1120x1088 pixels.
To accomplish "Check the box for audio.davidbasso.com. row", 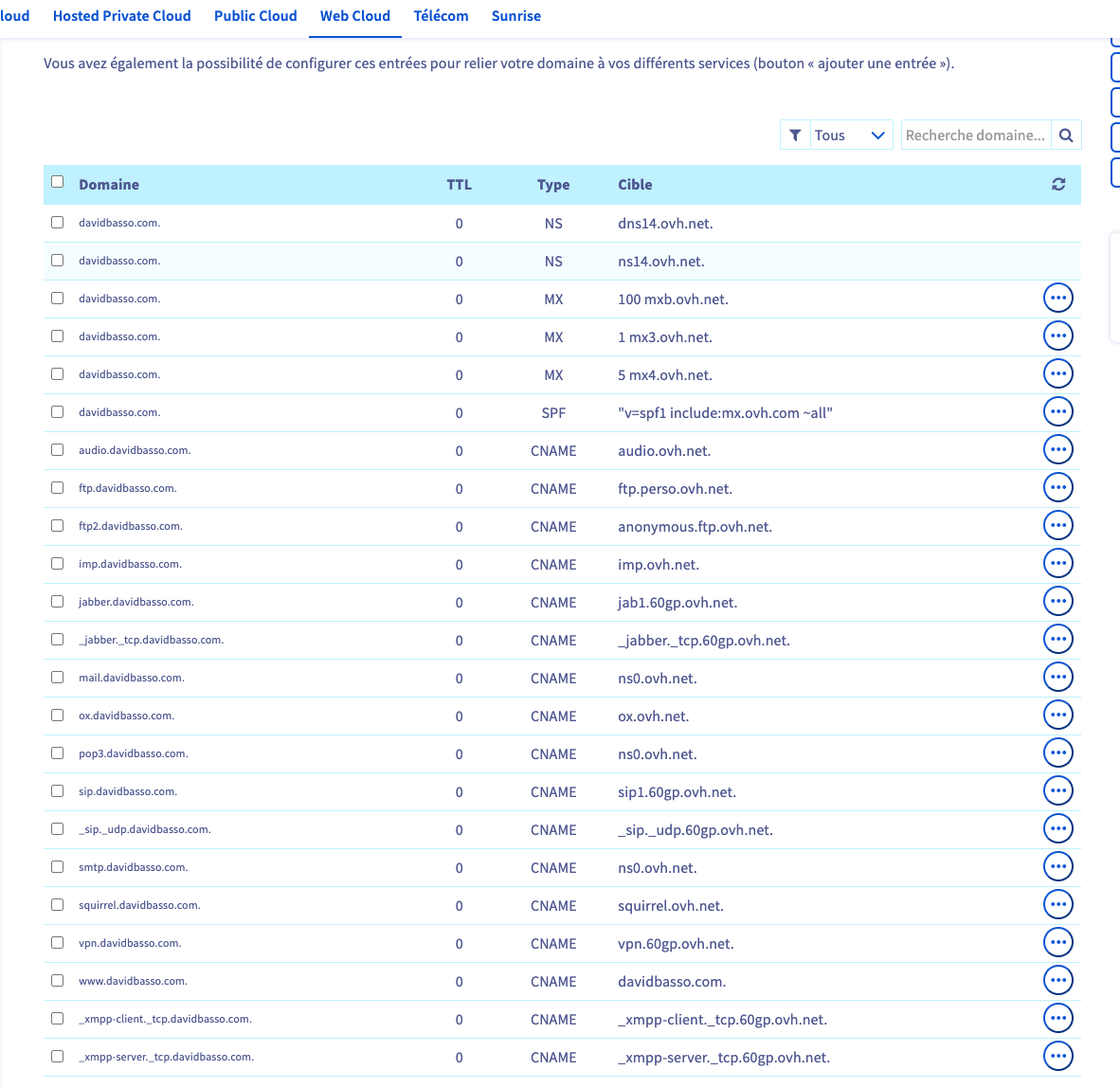I will pos(58,450).
